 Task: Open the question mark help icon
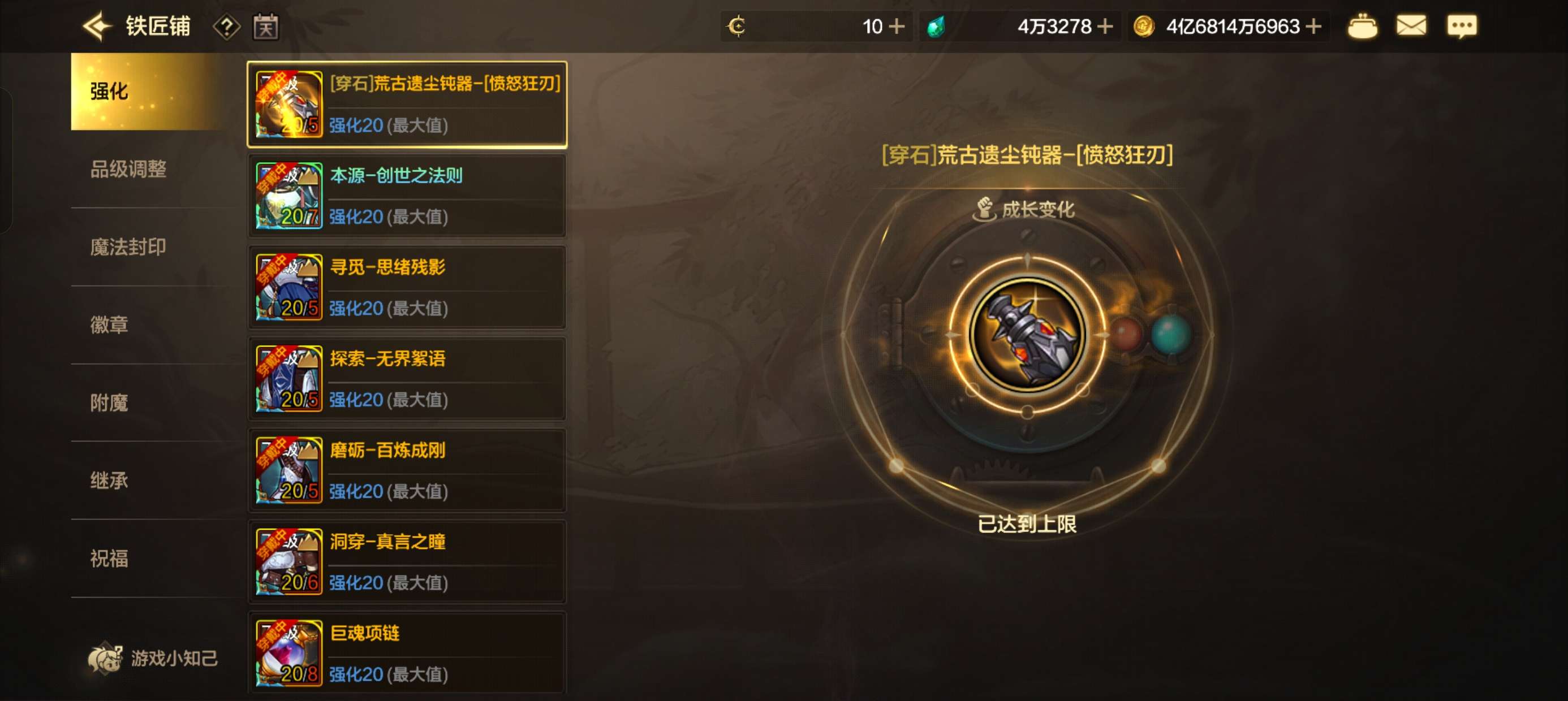point(226,27)
